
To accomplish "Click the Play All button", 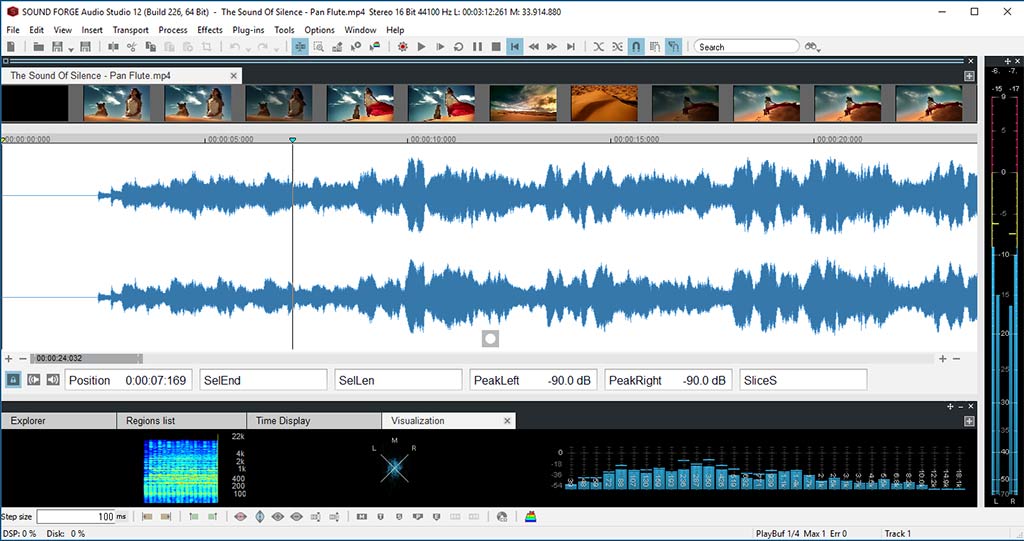I will (x=440, y=47).
